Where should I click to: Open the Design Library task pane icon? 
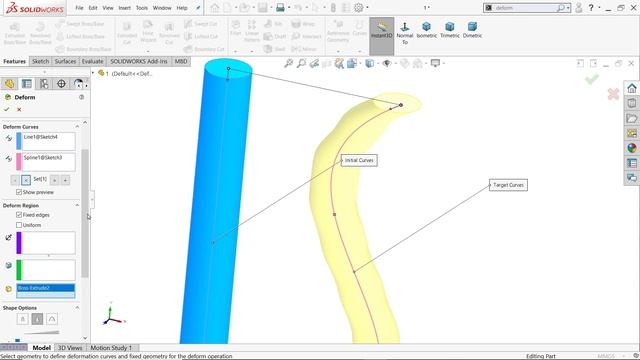pos(632,103)
